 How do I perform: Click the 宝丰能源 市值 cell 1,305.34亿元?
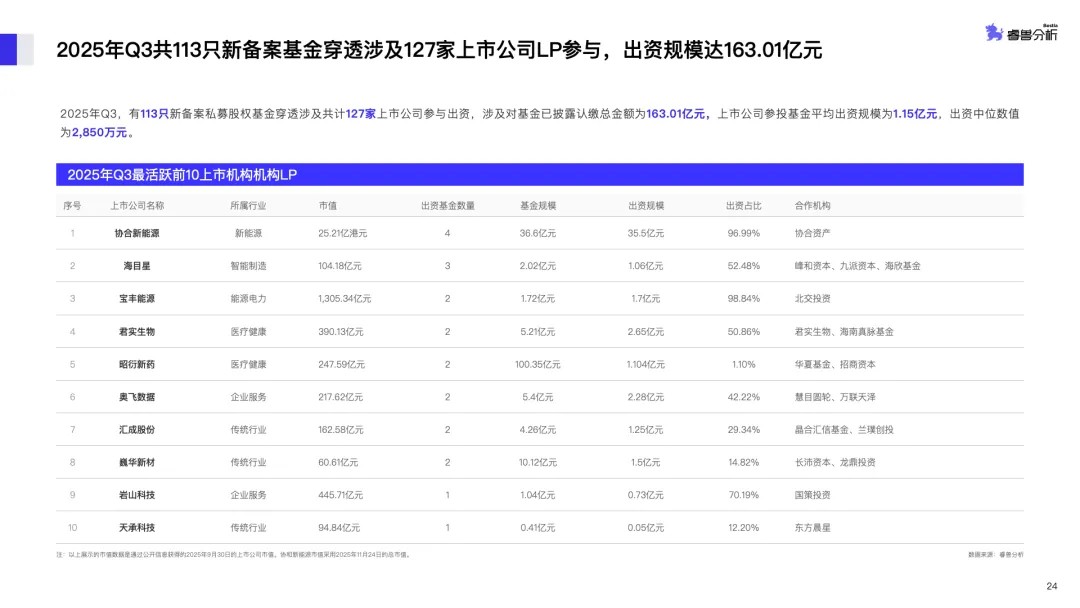click(346, 298)
